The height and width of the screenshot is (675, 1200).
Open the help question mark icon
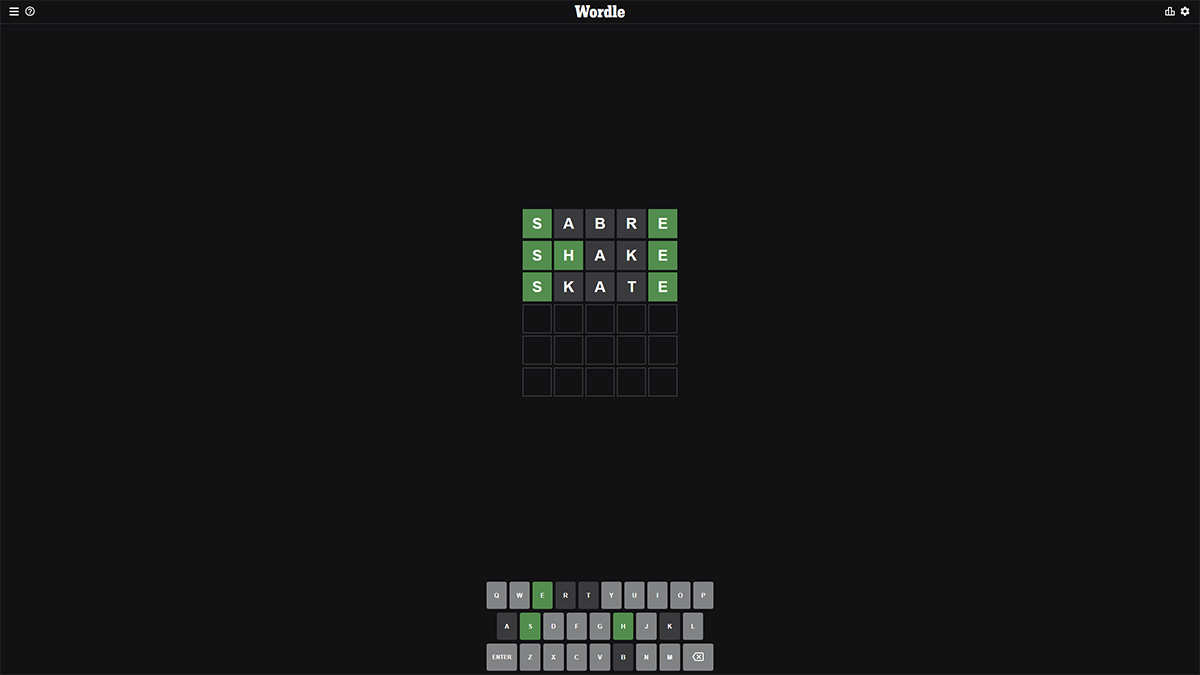point(30,12)
